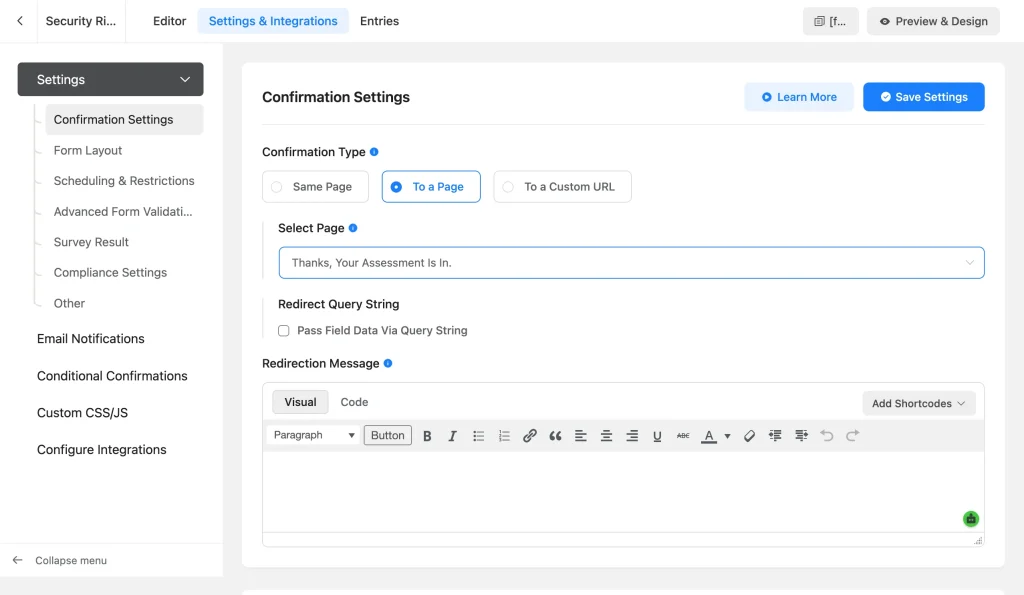Switch to Settings & Integrations tab
Viewport: 1024px width, 595px height.
273,21
